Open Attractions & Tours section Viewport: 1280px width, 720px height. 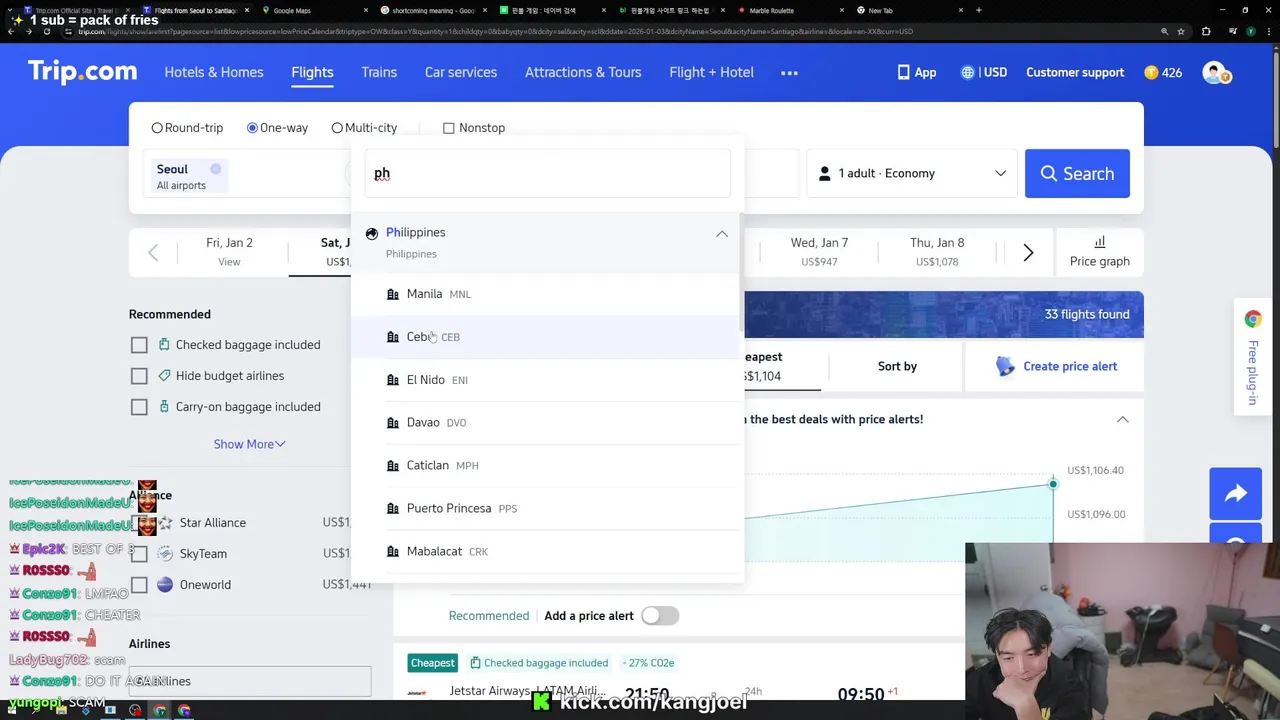[x=583, y=72]
